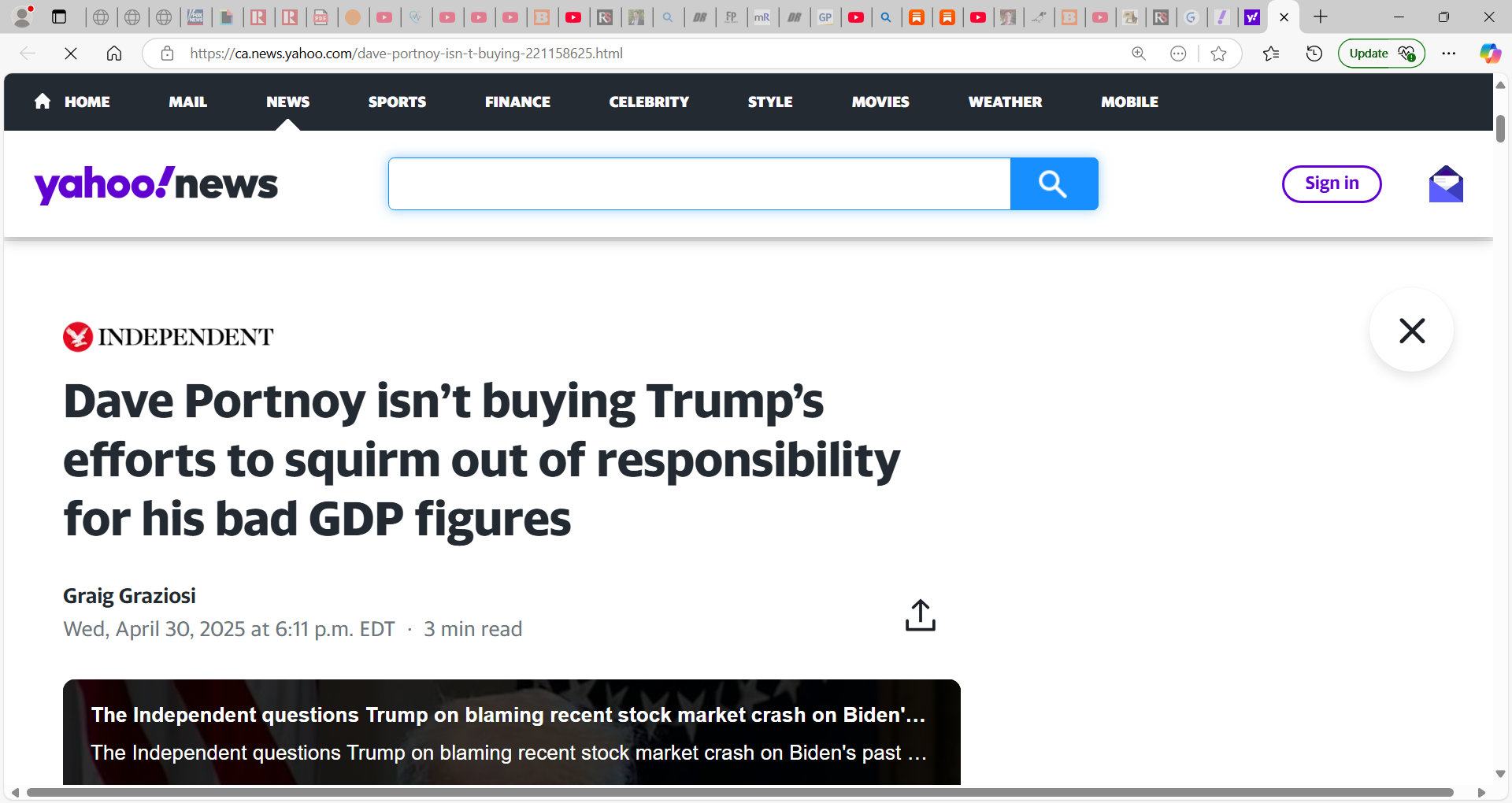1512x803 pixels.
Task: Open the Copilot icon in toolbar
Action: (1490, 54)
